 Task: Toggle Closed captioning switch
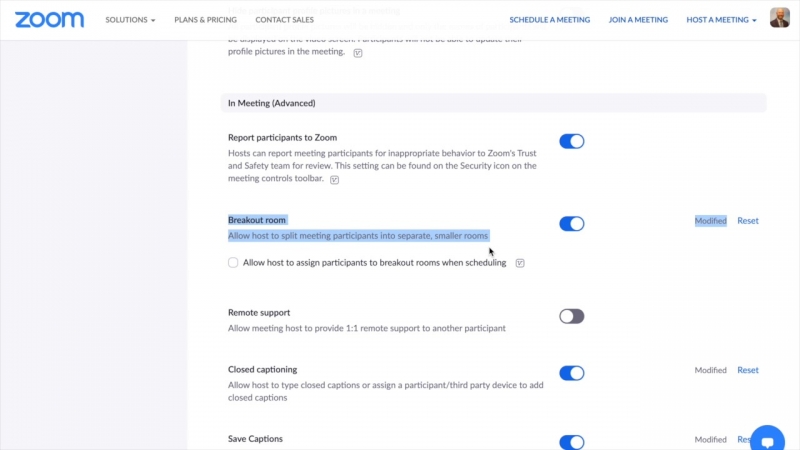[571, 373]
